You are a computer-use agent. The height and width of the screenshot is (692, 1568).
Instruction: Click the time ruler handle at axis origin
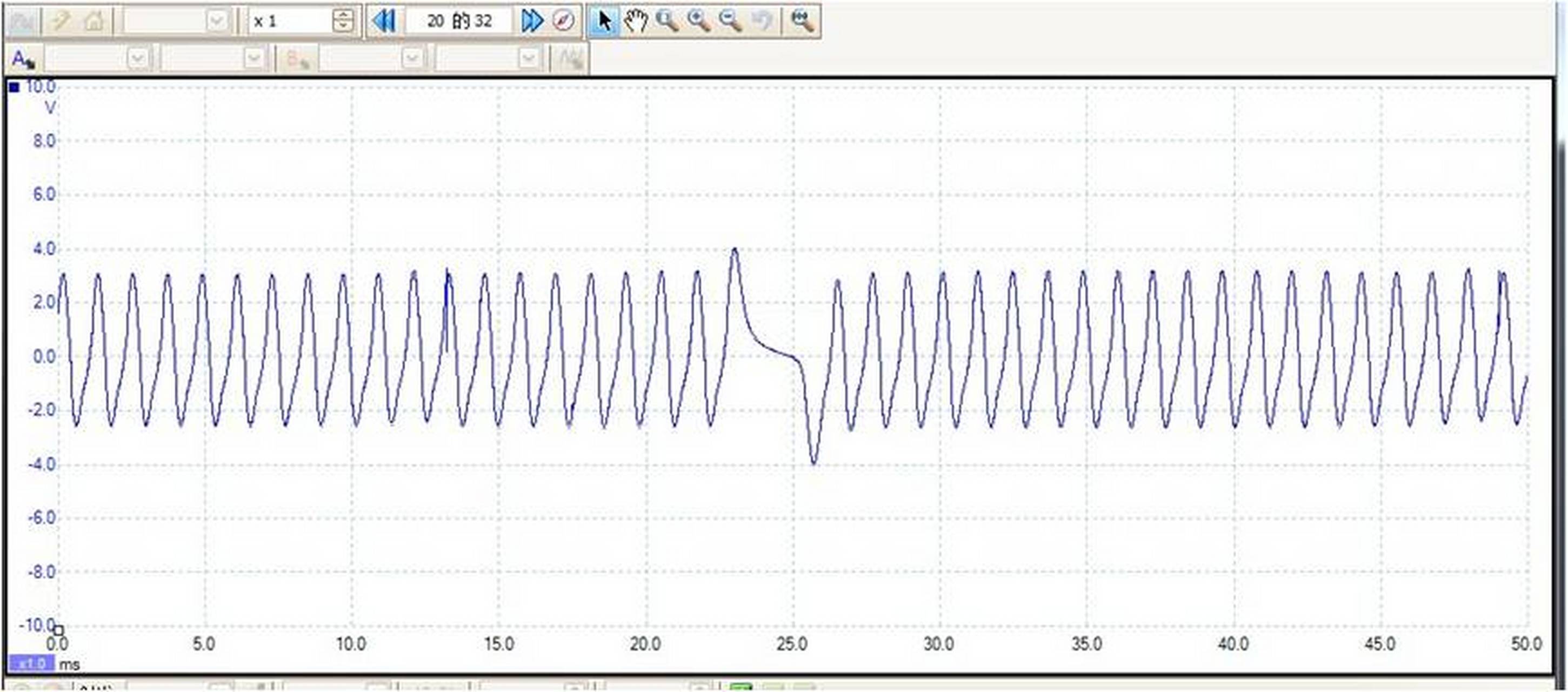[59, 629]
